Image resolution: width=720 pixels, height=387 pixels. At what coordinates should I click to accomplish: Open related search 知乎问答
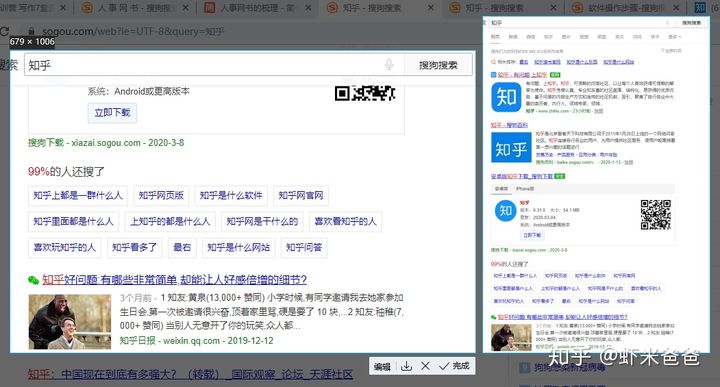point(304,248)
